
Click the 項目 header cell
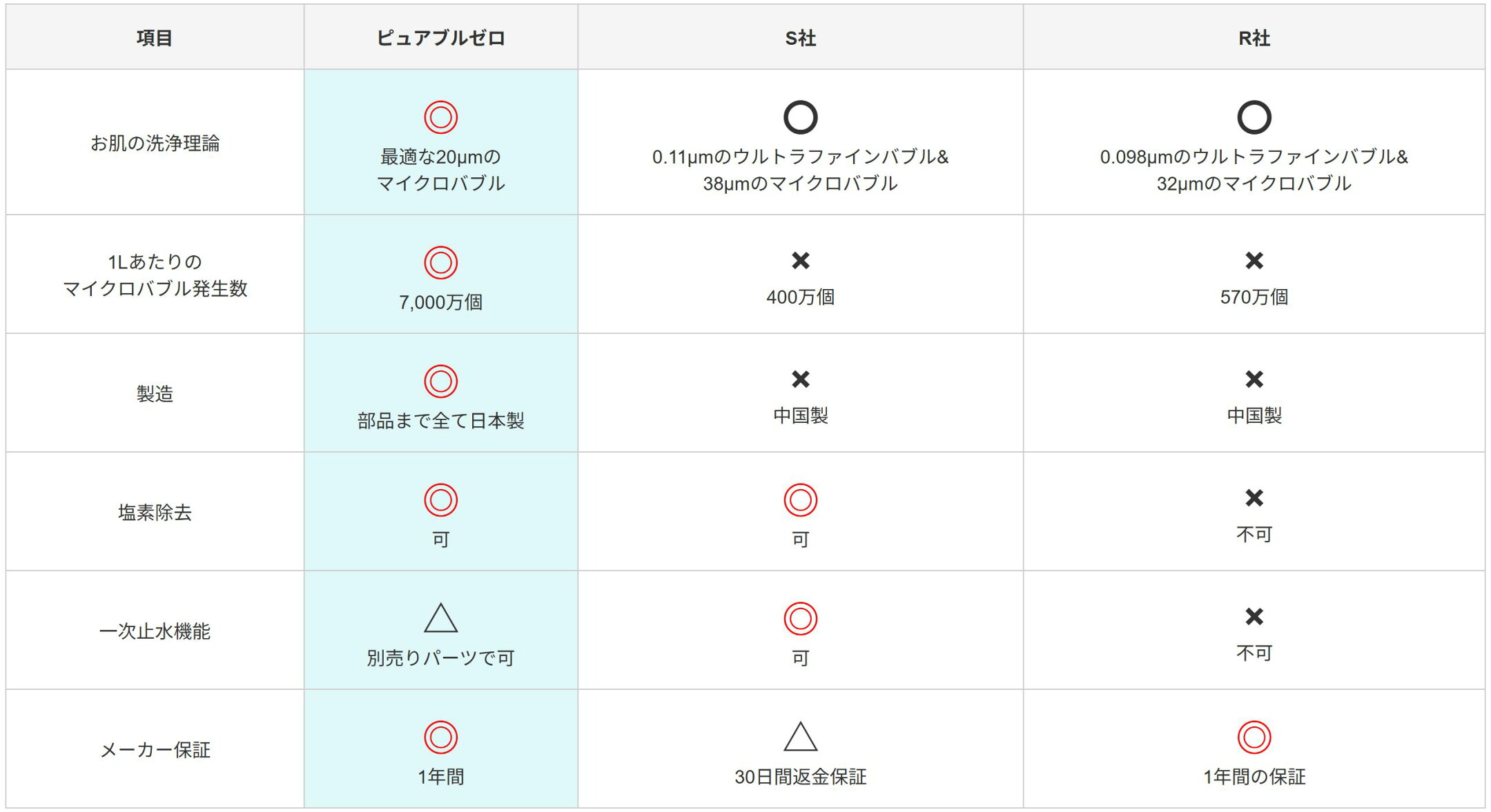pyautogui.click(x=155, y=37)
